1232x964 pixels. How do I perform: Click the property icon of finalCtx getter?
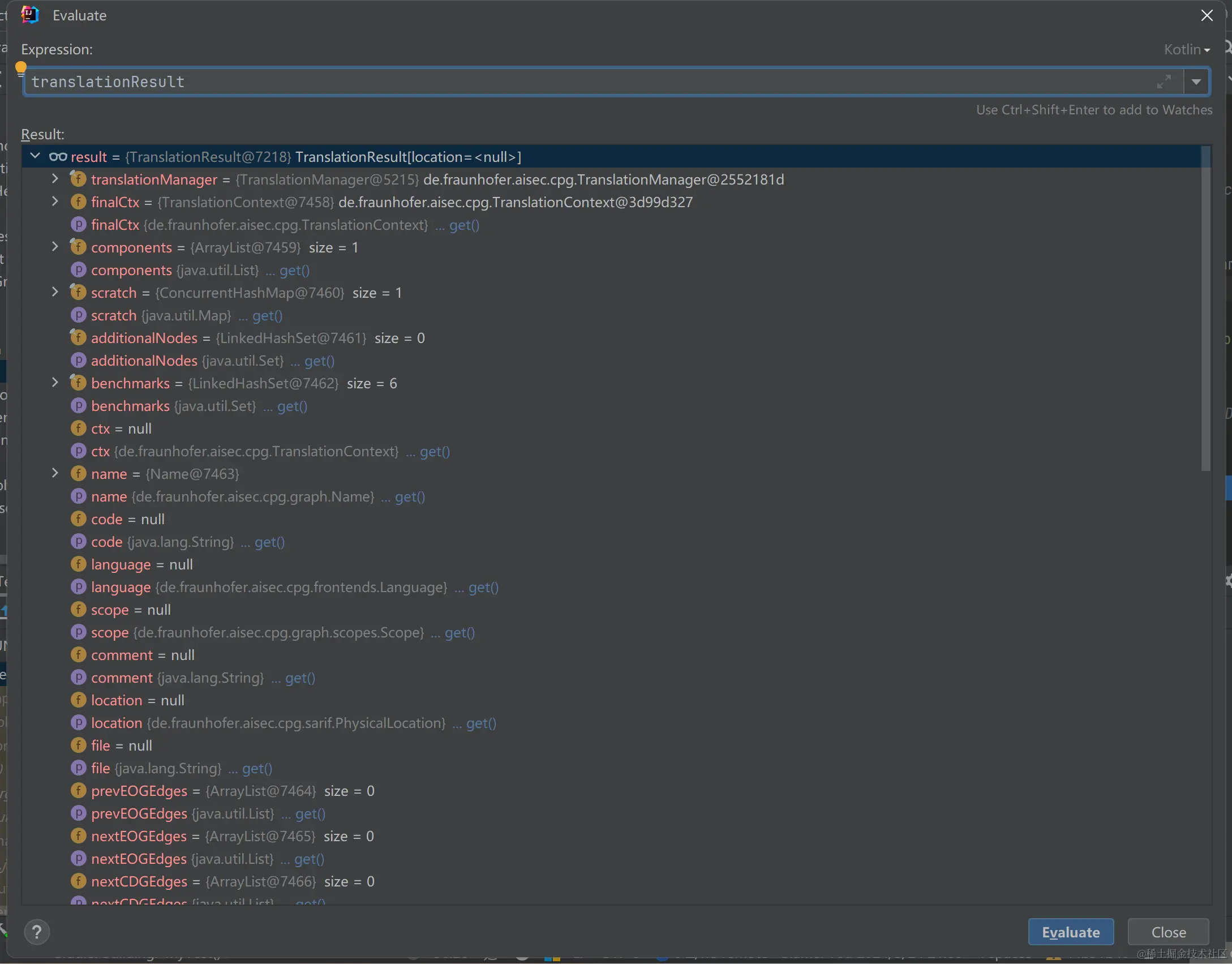point(78,225)
